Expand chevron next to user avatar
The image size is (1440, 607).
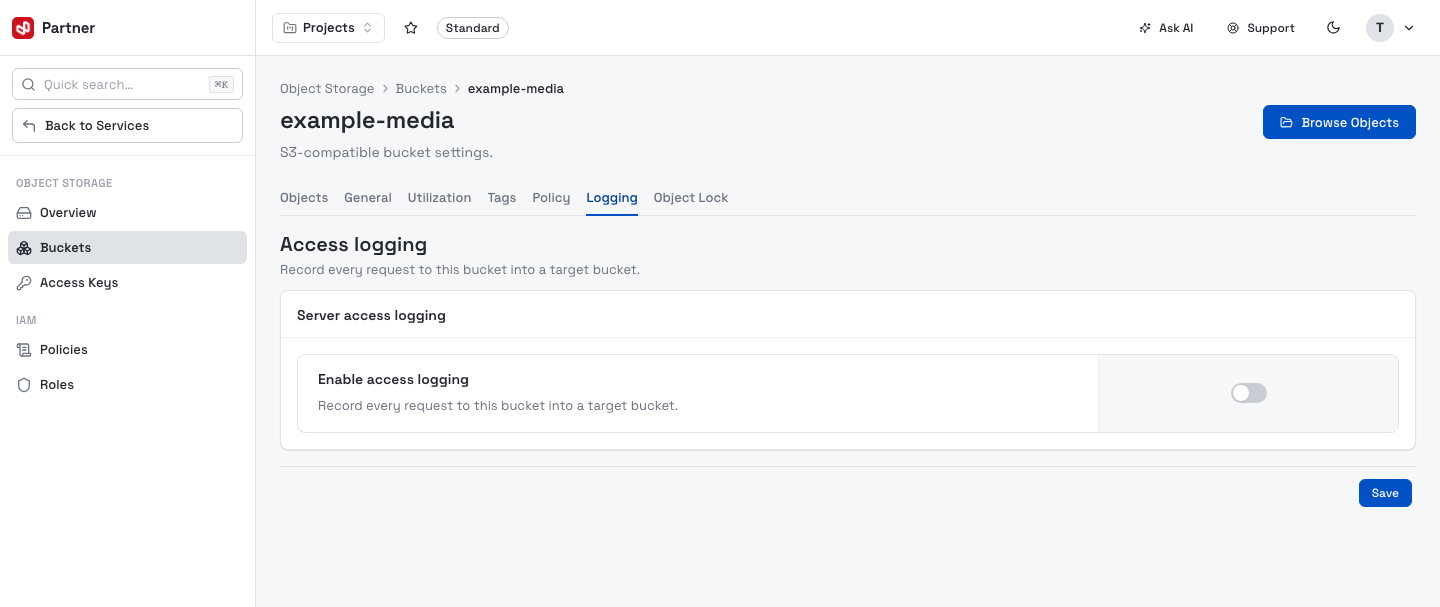[1409, 28]
